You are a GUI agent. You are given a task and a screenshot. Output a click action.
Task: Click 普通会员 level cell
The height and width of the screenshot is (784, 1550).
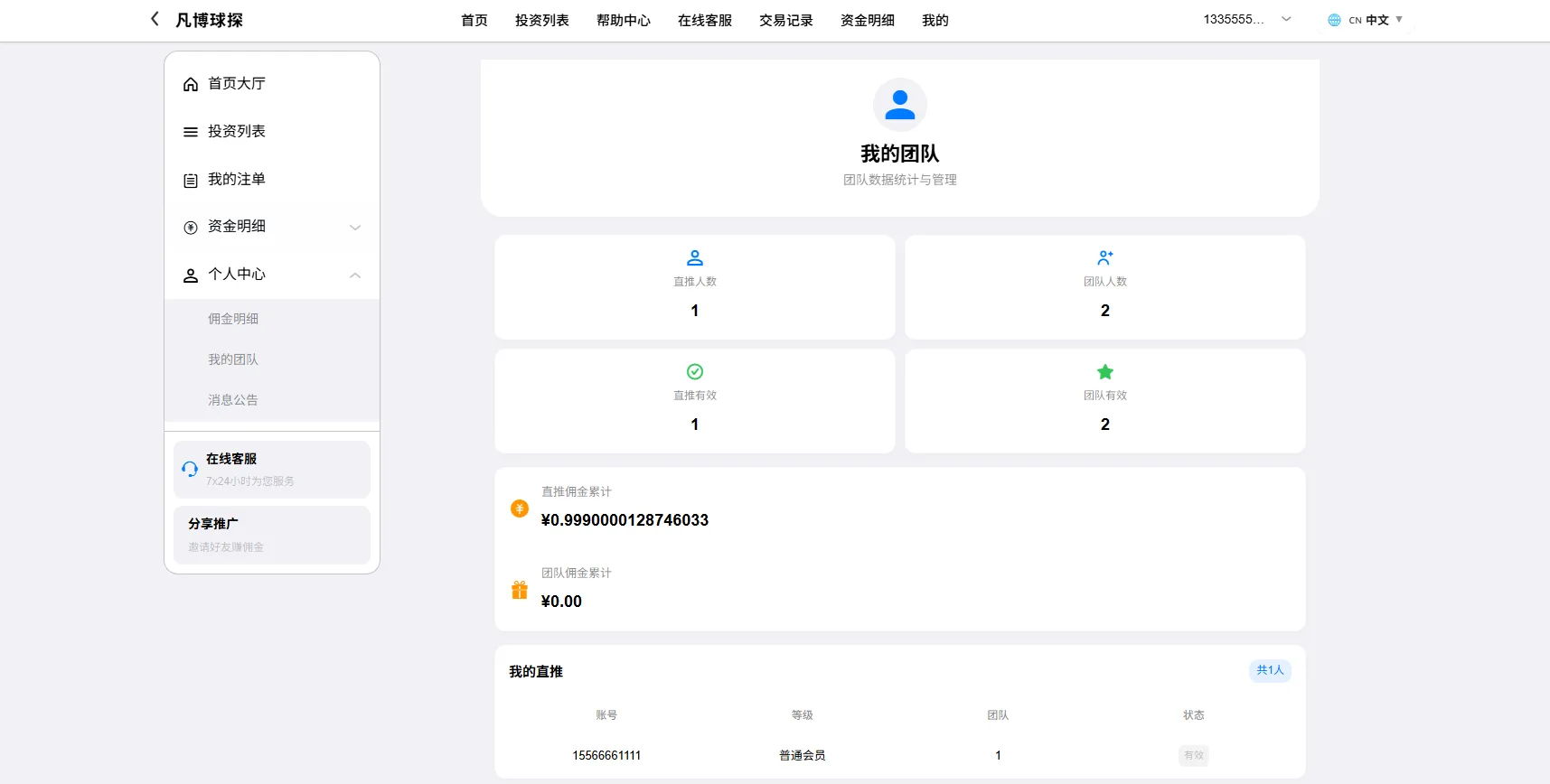[803, 755]
